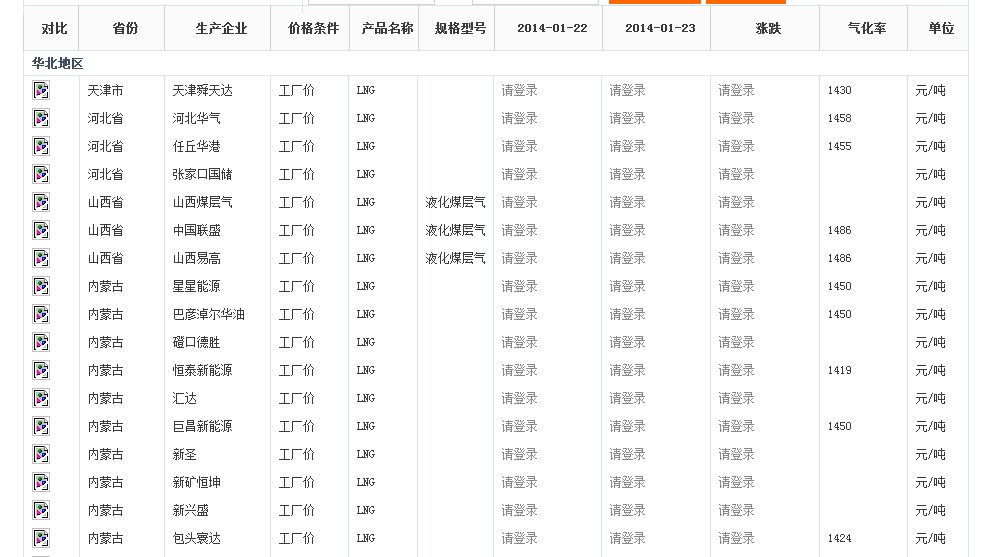The height and width of the screenshot is (557, 1002).
Task: Click gasification value 1430
Action: coord(839,91)
